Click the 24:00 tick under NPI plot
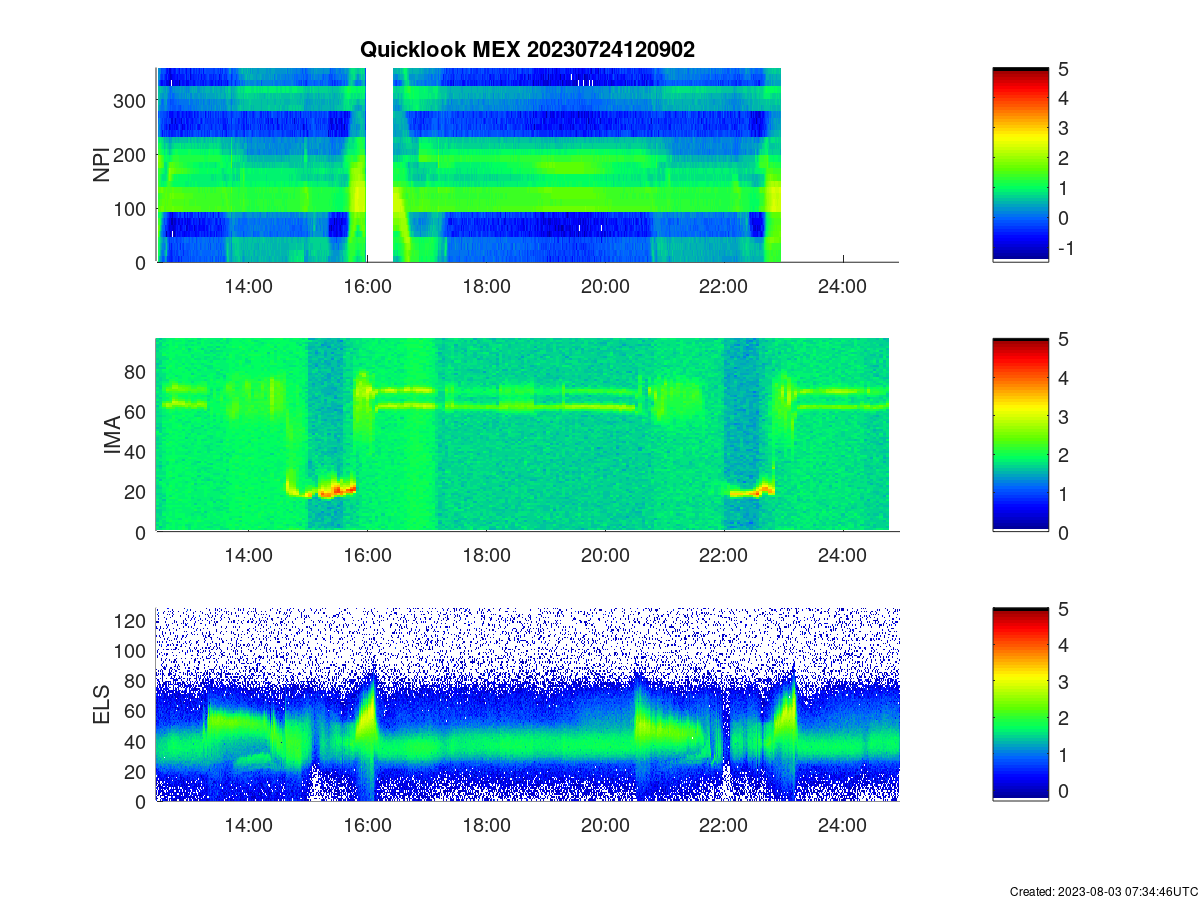The height and width of the screenshot is (900, 1200). pos(842,285)
